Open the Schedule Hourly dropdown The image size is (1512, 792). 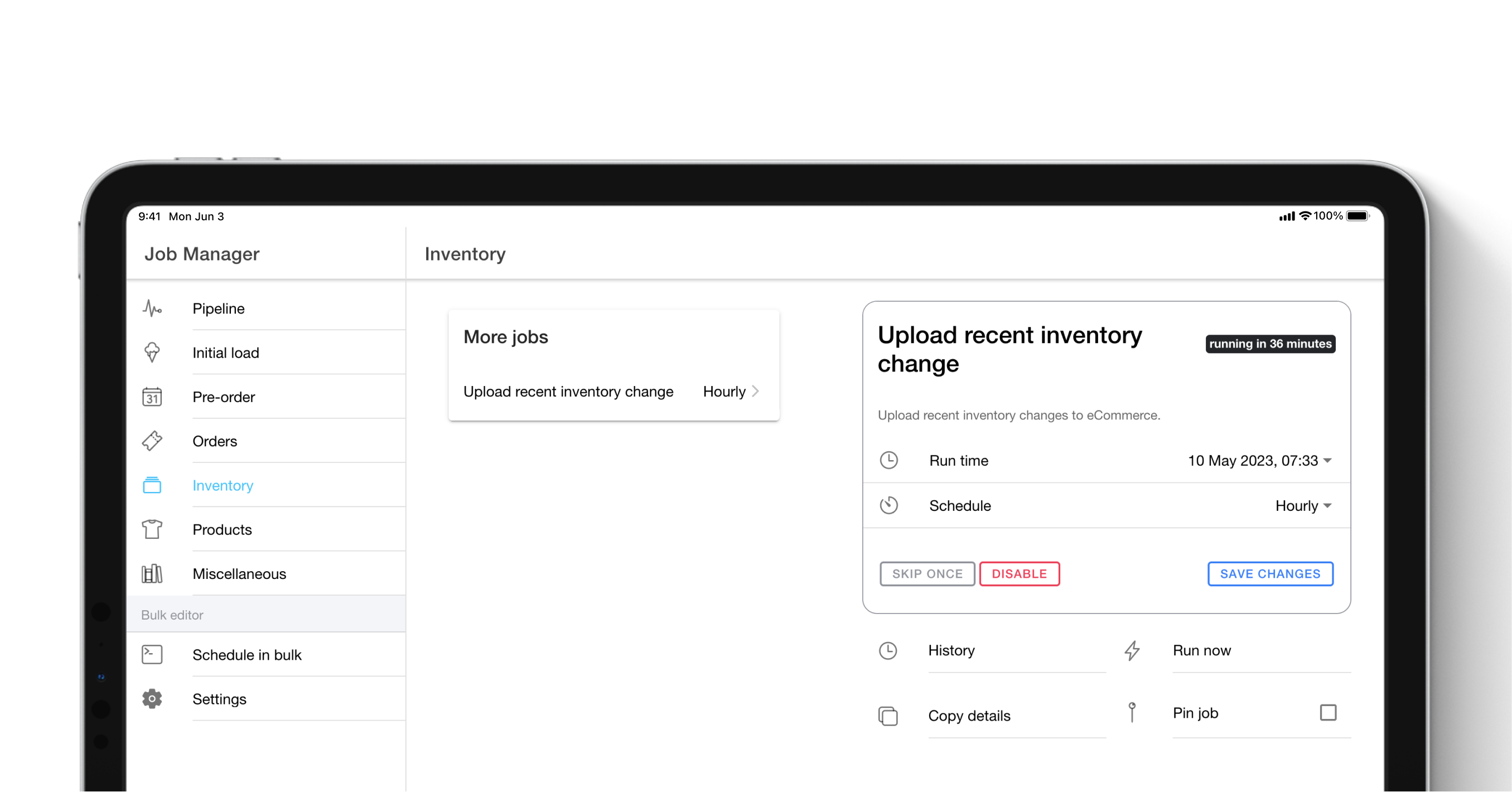pyautogui.click(x=1303, y=505)
